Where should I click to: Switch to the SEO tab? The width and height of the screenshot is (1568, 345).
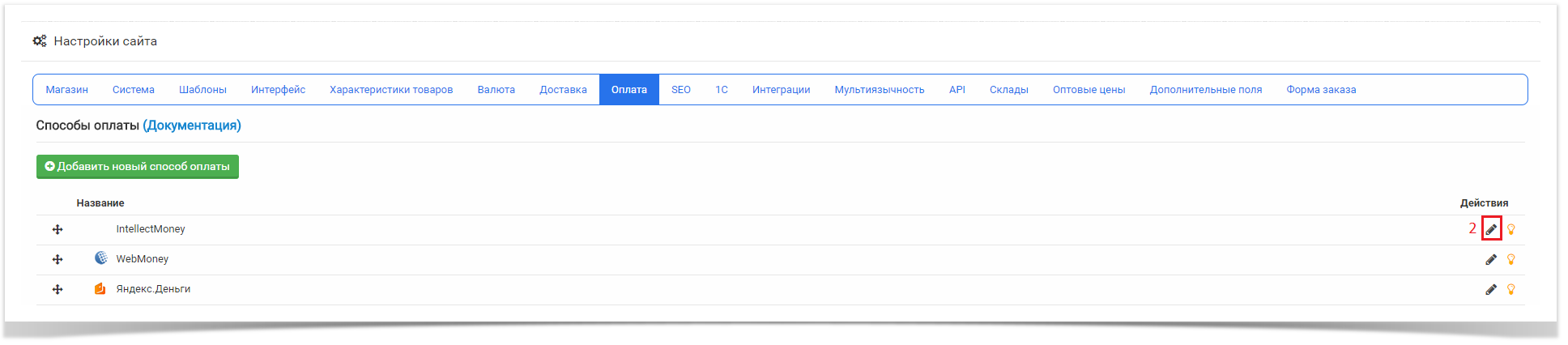click(681, 90)
